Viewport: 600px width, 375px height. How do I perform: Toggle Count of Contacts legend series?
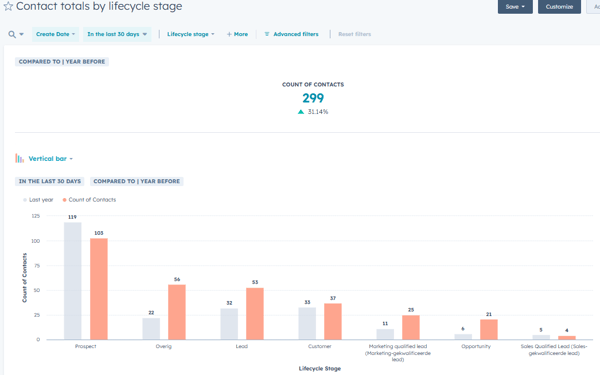89,200
